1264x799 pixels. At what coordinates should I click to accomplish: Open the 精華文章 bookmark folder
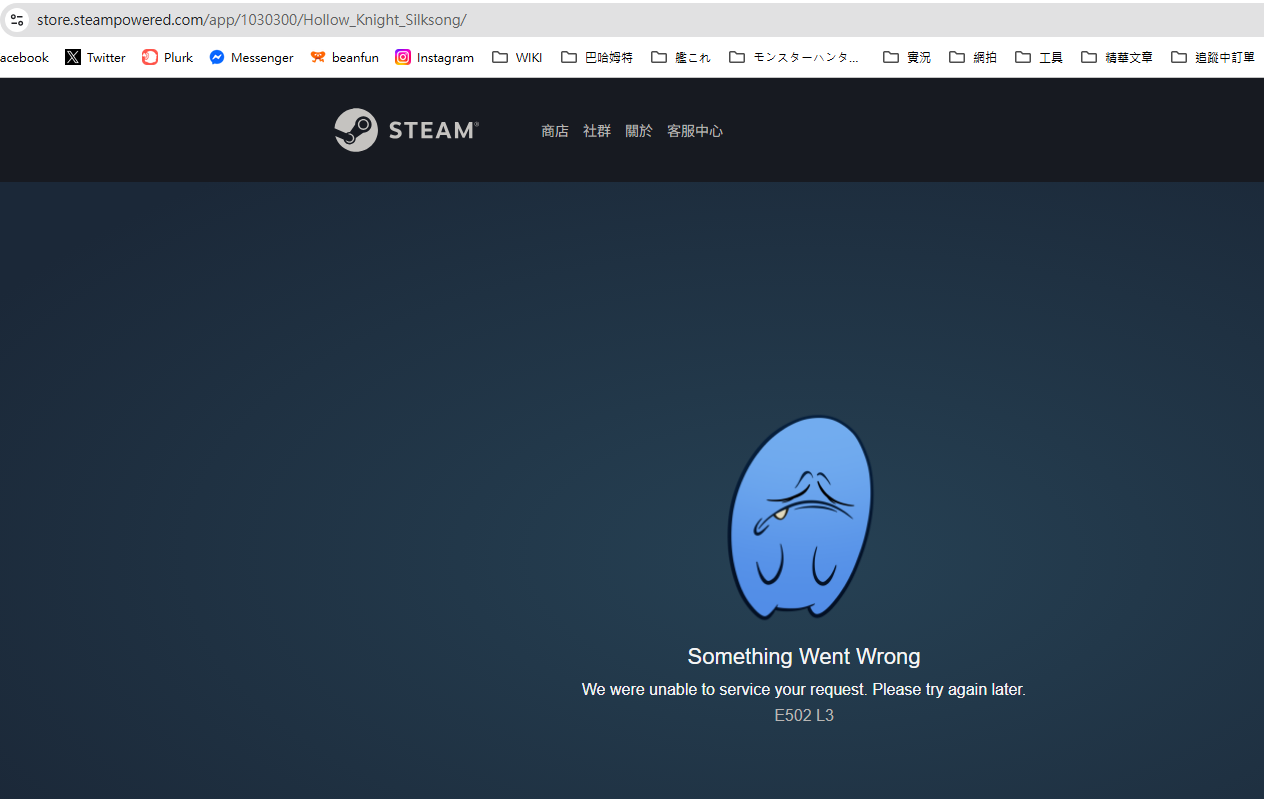pyautogui.click(x=1117, y=57)
